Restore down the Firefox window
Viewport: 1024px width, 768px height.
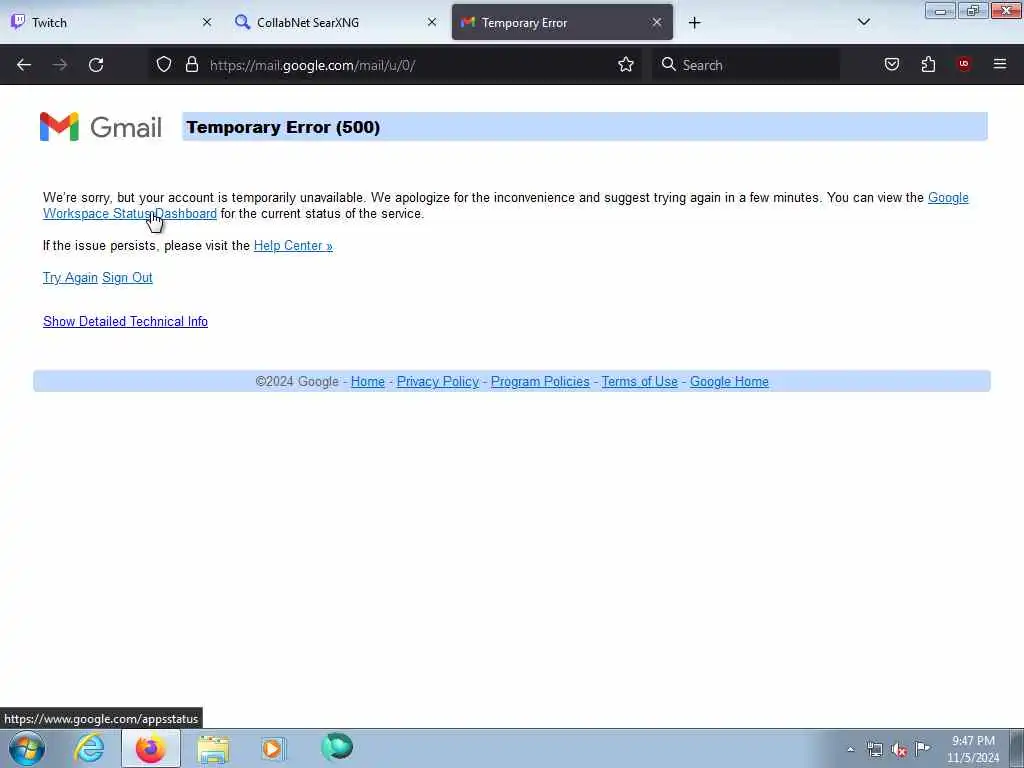click(x=972, y=11)
